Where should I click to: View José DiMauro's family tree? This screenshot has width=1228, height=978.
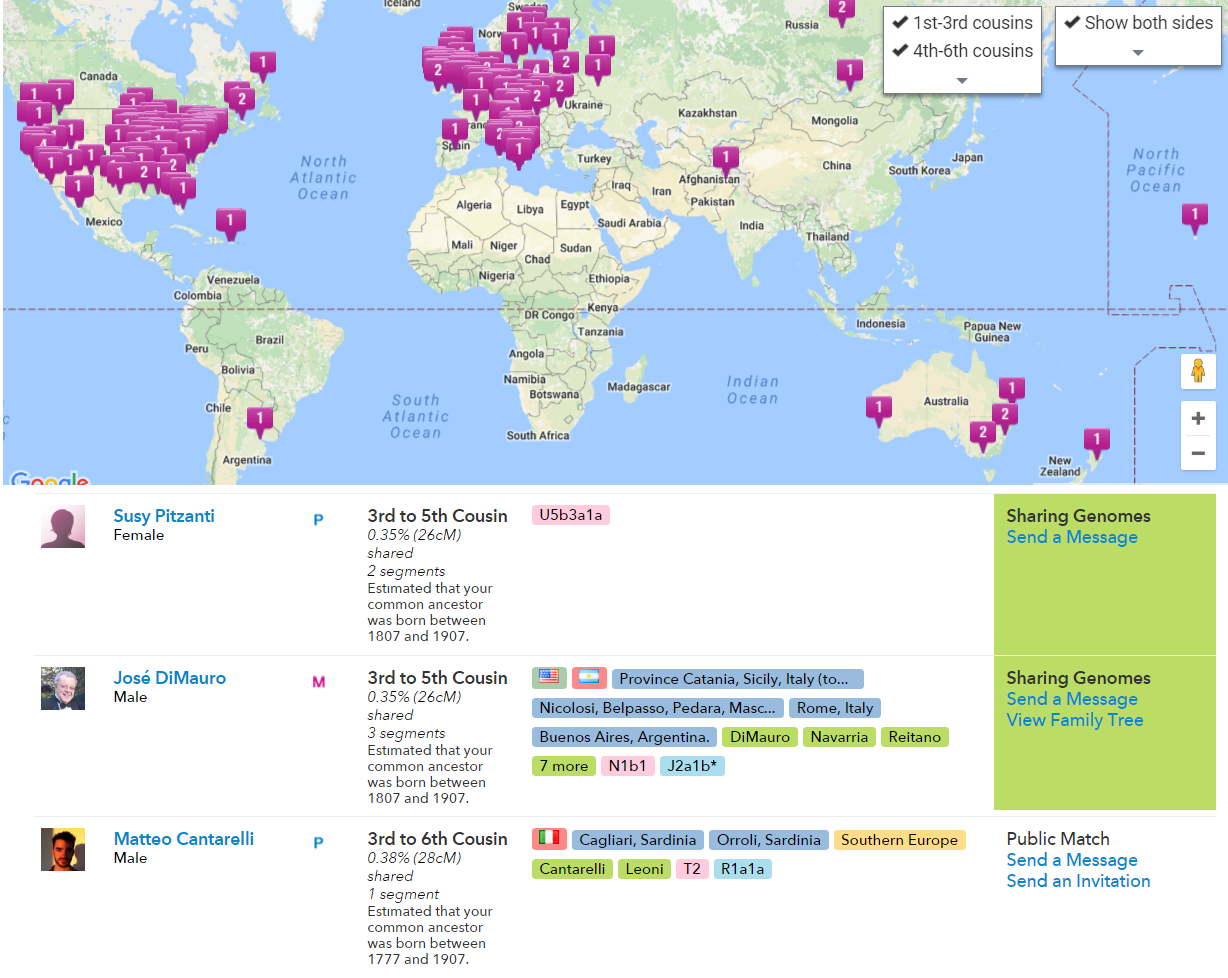tap(1075, 721)
